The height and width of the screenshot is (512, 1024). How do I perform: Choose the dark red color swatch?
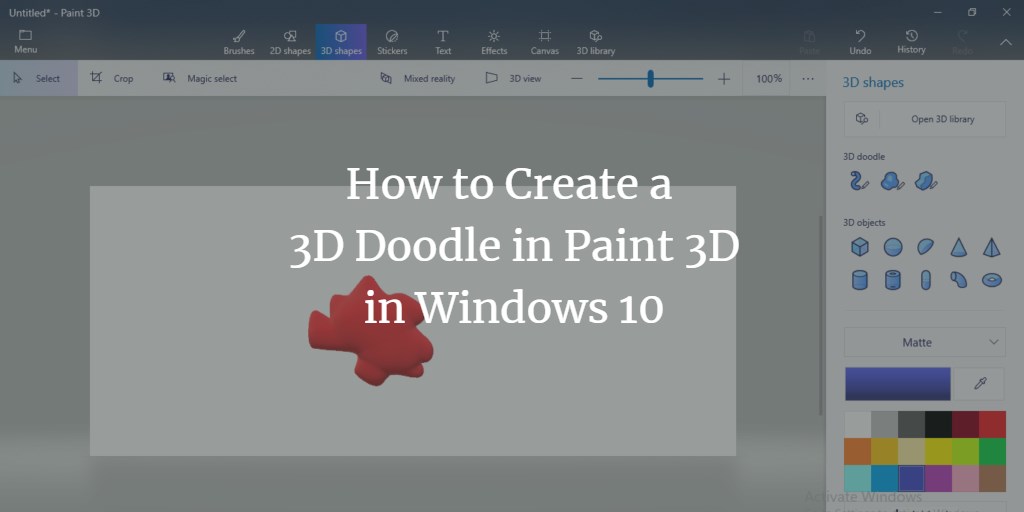tap(965, 424)
